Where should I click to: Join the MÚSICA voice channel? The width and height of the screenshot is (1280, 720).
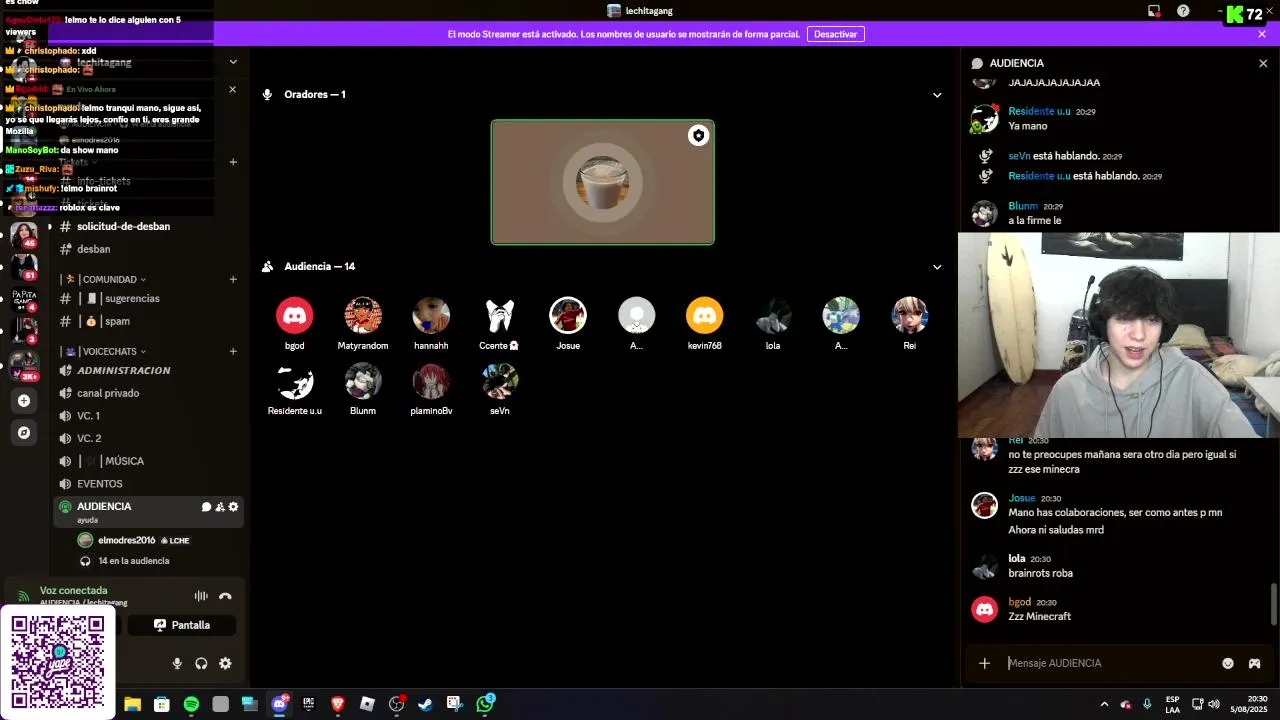(148, 461)
